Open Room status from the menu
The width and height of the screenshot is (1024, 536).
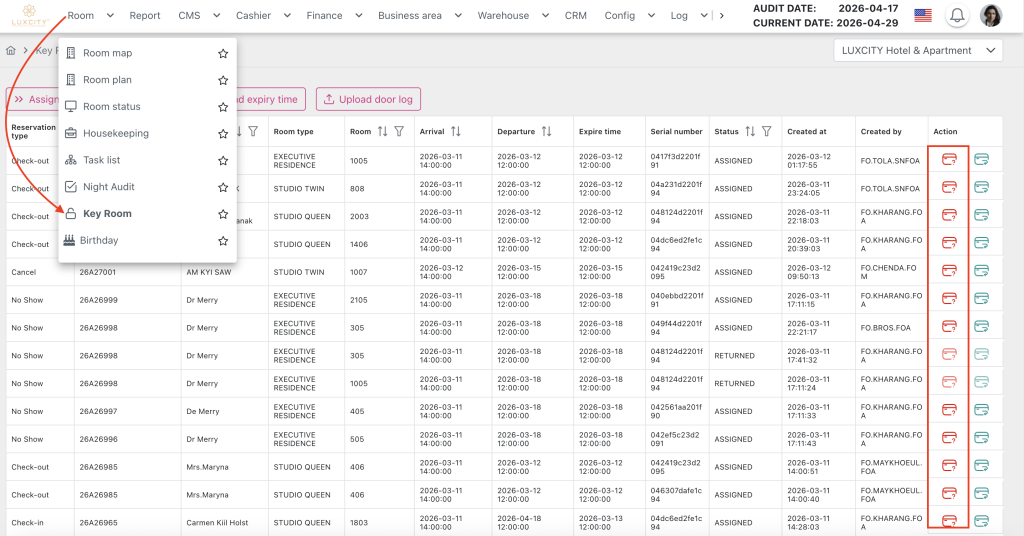[111, 107]
